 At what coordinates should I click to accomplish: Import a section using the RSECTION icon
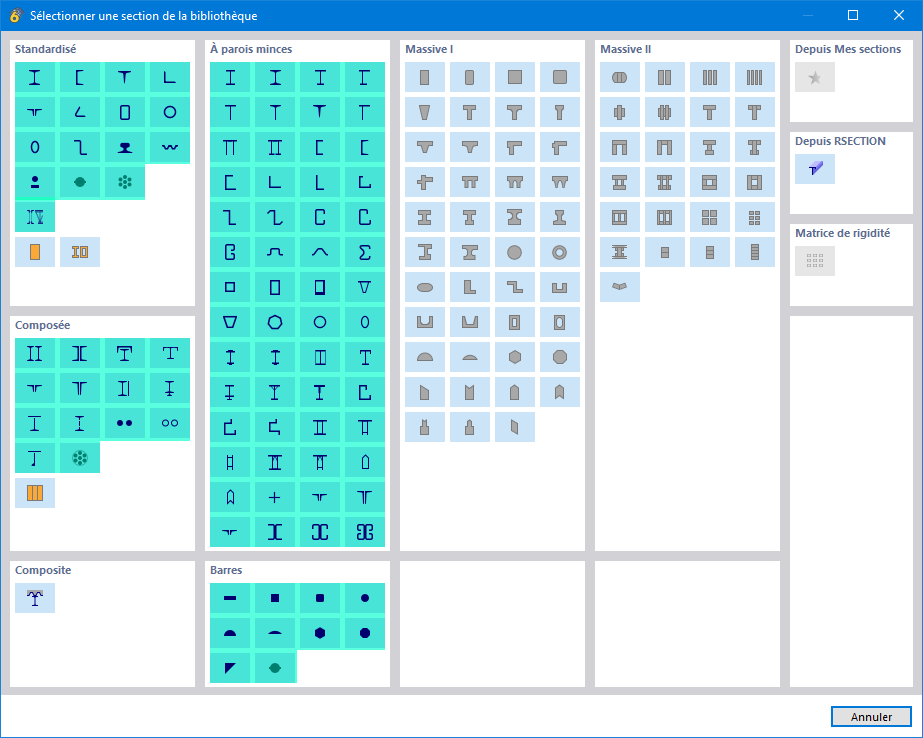tap(815, 169)
